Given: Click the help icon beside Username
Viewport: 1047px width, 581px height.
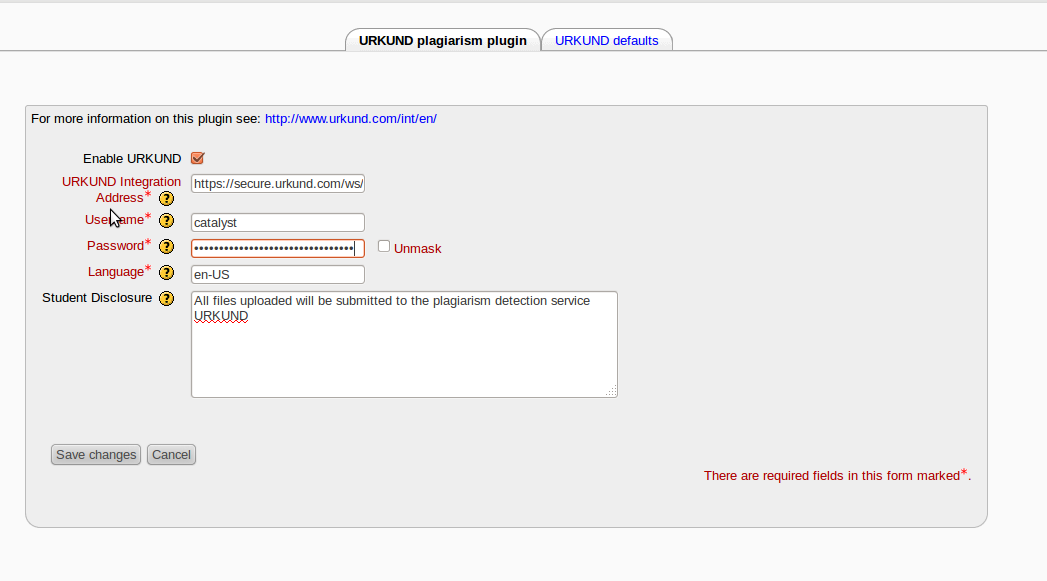Looking at the screenshot, I should [167, 221].
